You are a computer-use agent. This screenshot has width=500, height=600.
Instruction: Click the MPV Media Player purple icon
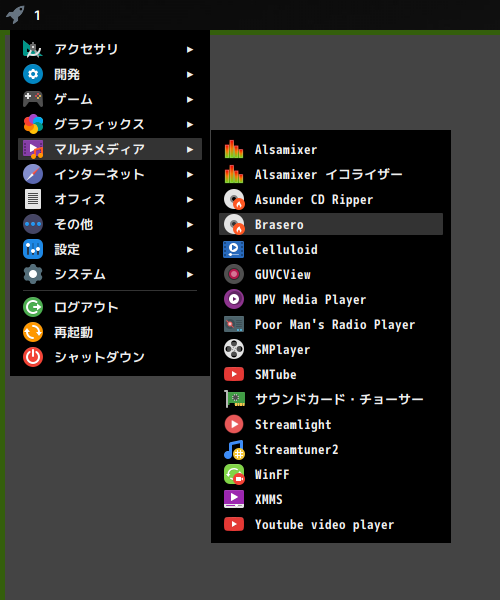coord(234,299)
